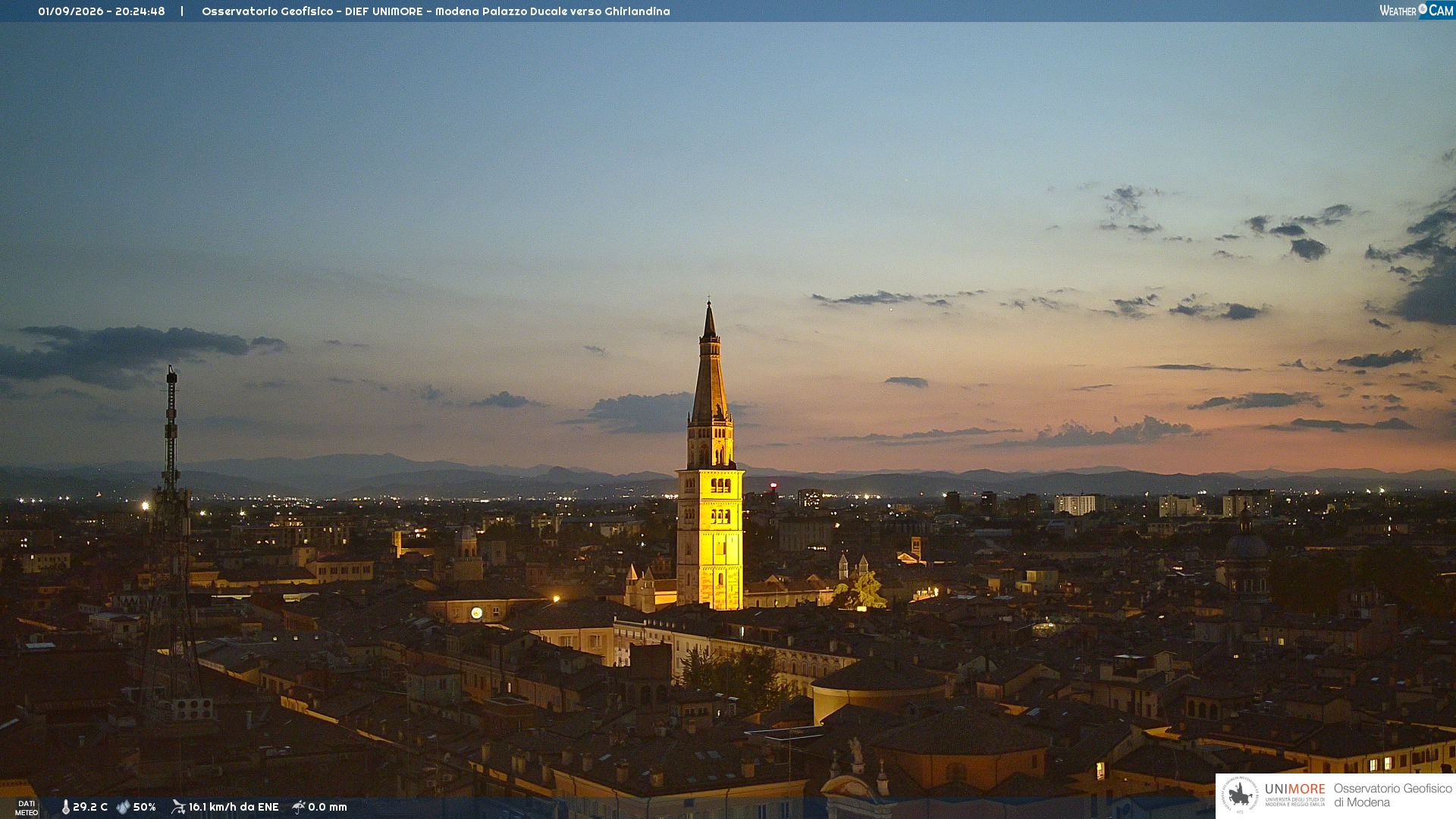Screen dimensions: 1456x819
Task: Click the Osservatorio Geofisico DIEF UNIMORE title text
Action: coord(436,11)
